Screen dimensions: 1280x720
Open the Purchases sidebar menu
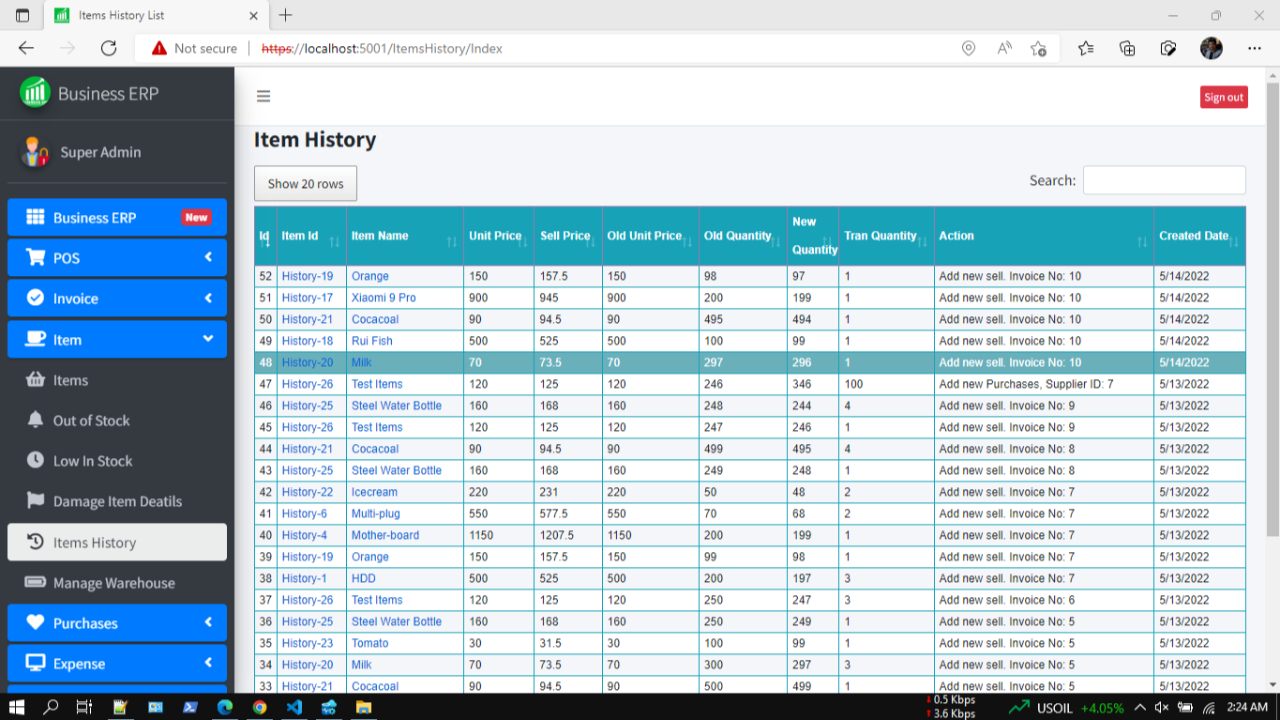tap(117, 623)
